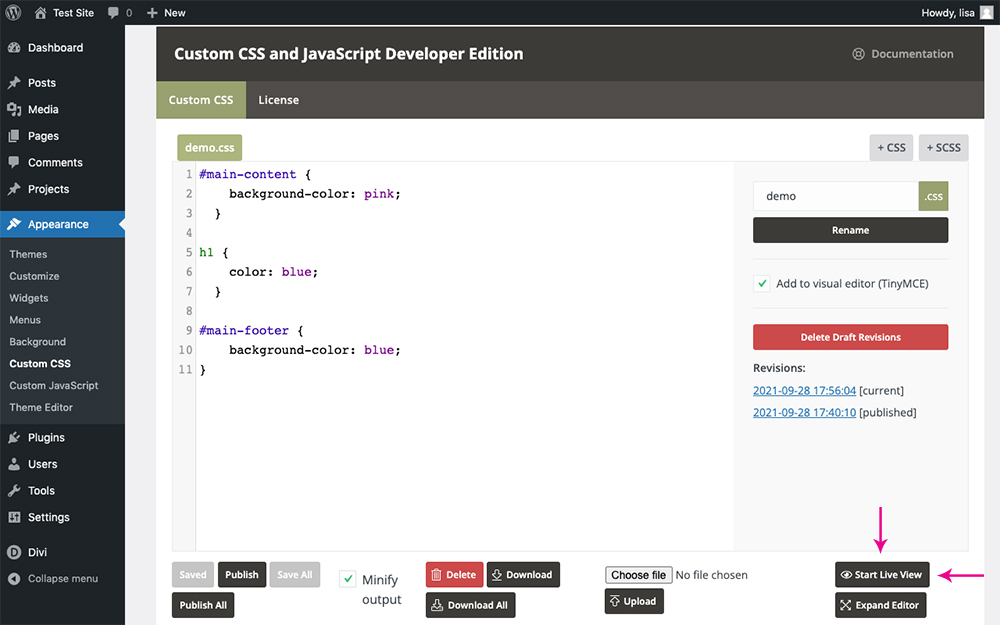Image resolution: width=1000 pixels, height=625 pixels.
Task: Switch to the License tab
Action: (278, 100)
